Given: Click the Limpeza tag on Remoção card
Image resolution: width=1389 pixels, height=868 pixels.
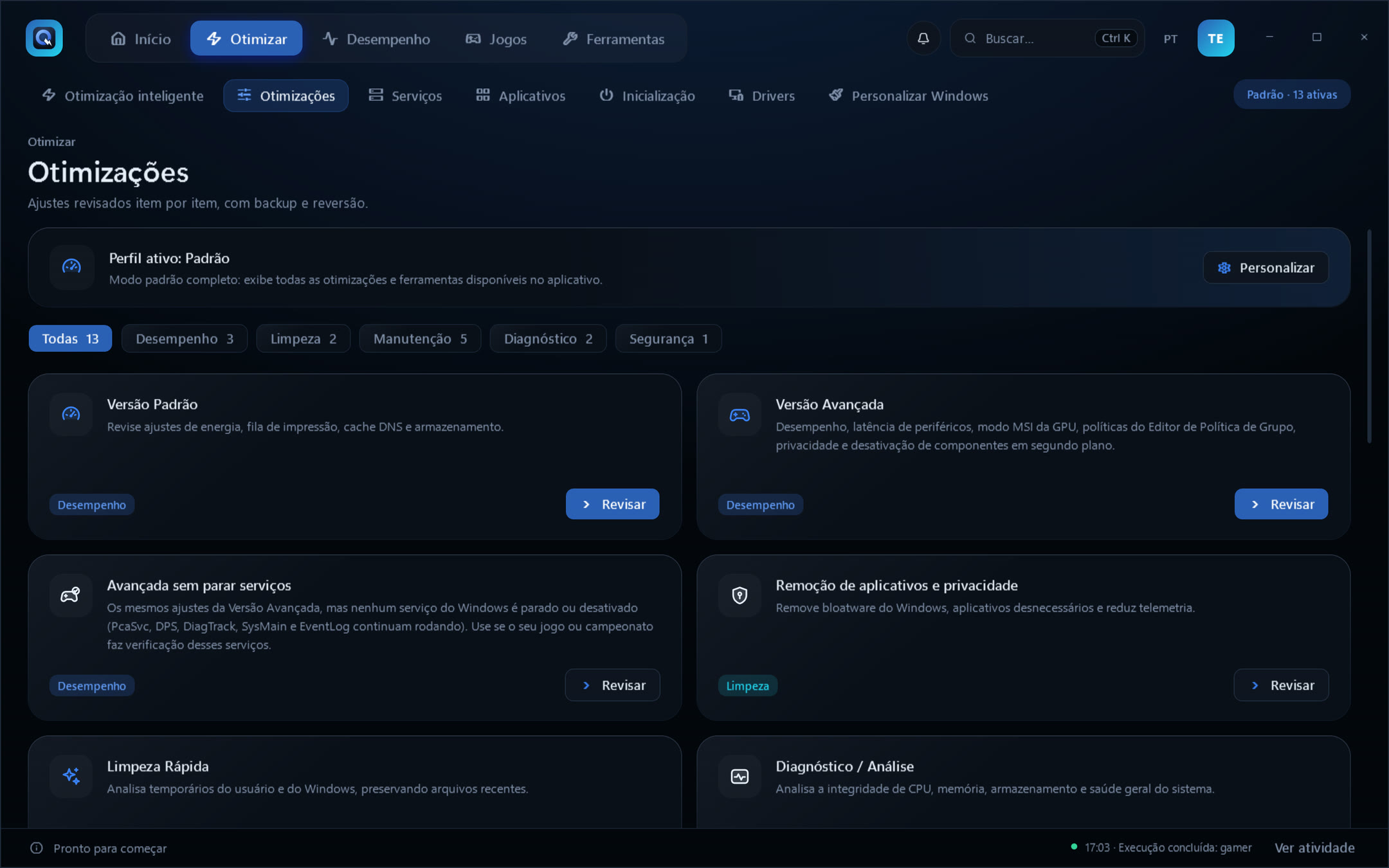Looking at the screenshot, I should pyautogui.click(x=747, y=686).
